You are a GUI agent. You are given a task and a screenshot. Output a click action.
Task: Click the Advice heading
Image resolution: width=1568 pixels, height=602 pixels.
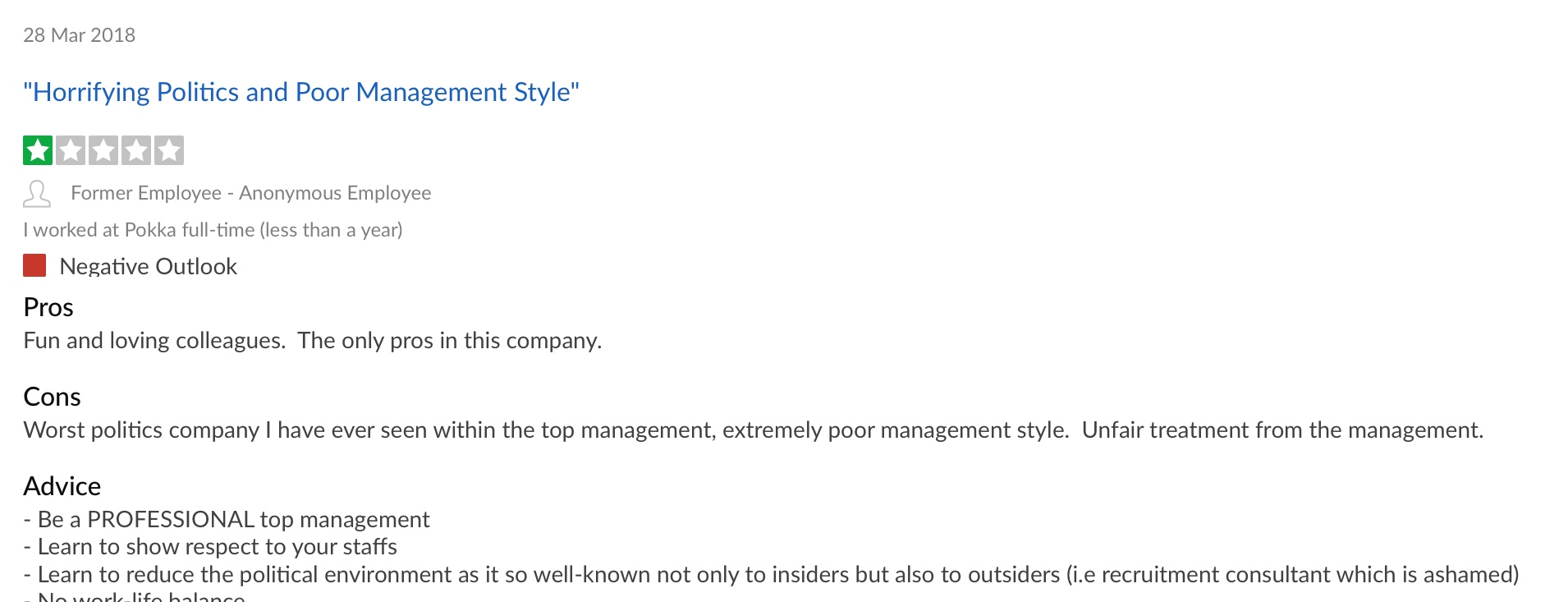click(62, 486)
